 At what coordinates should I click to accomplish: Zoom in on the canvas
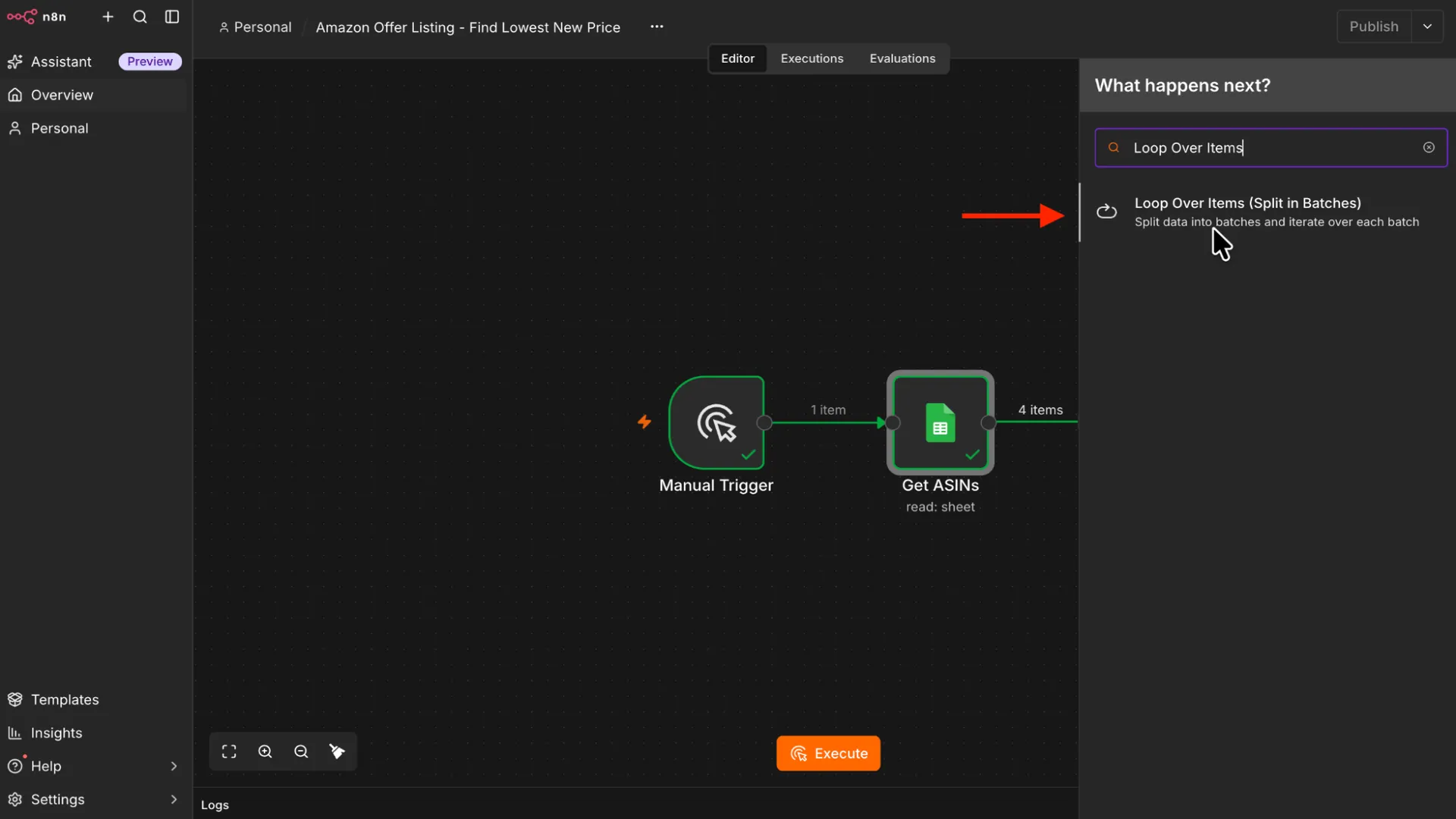pyautogui.click(x=265, y=752)
